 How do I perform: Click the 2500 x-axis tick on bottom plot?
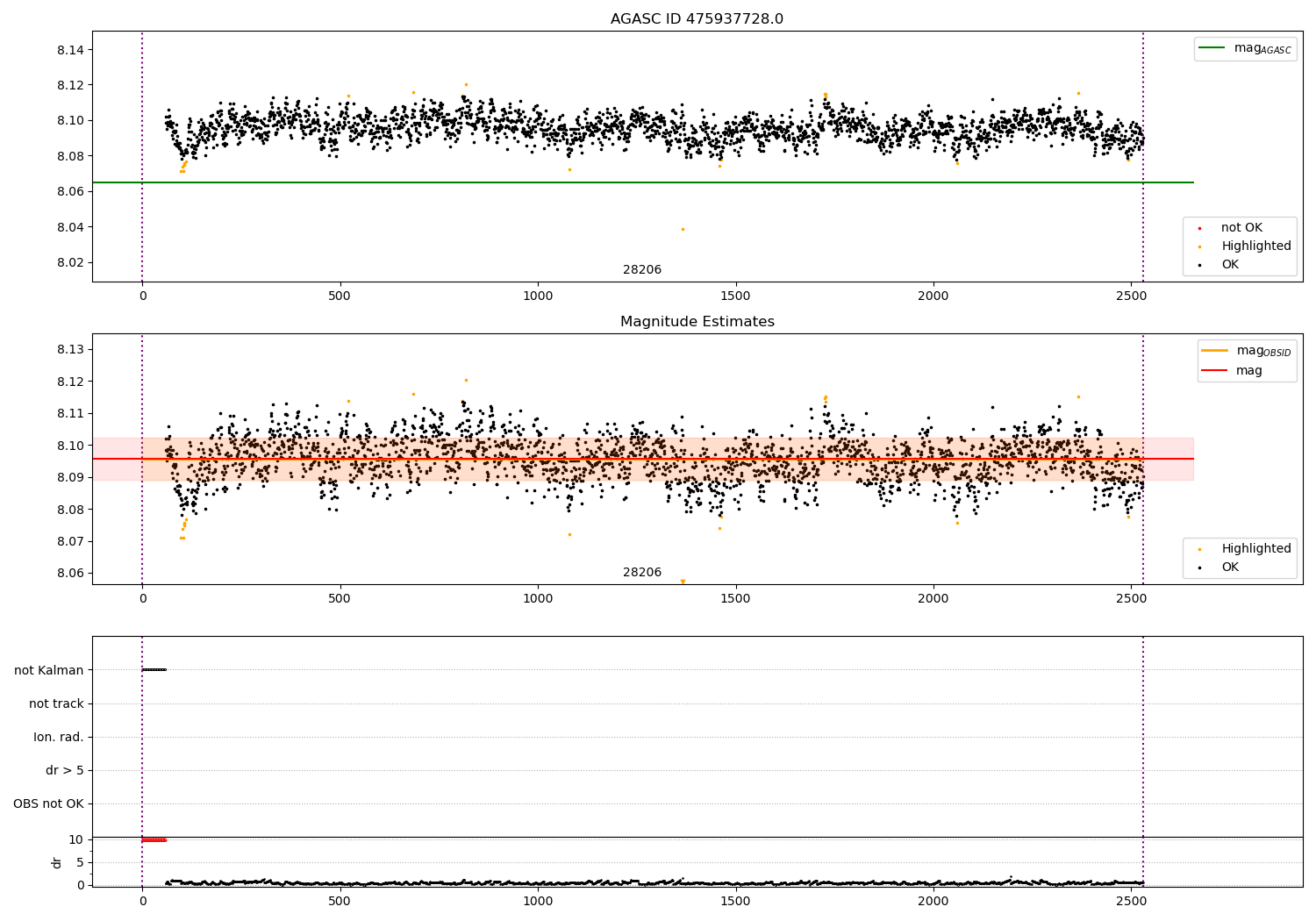[x=1131, y=901]
